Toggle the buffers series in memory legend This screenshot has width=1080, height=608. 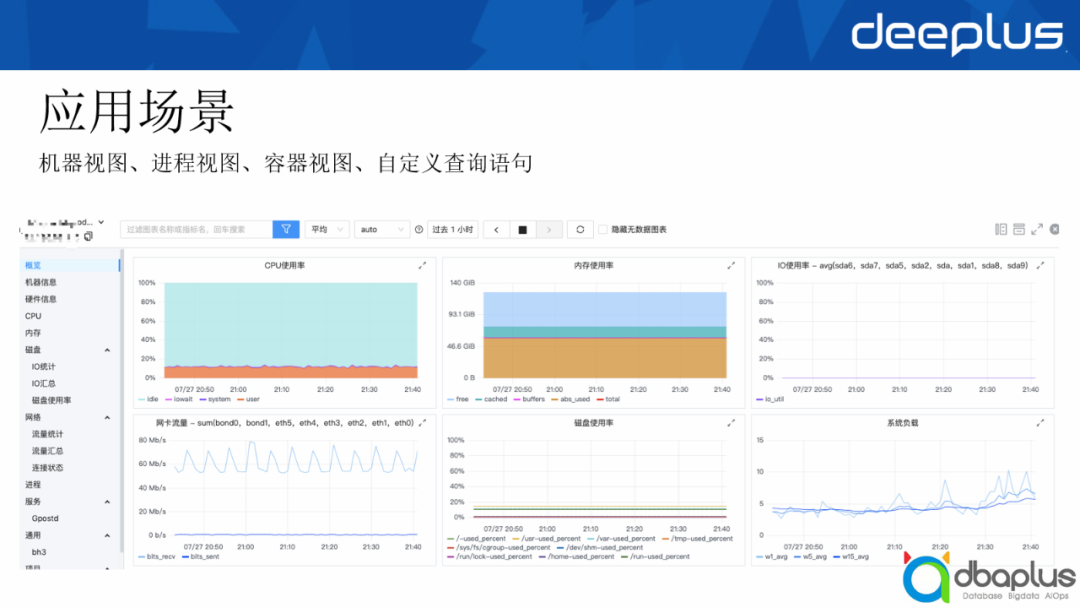tap(528, 399)
